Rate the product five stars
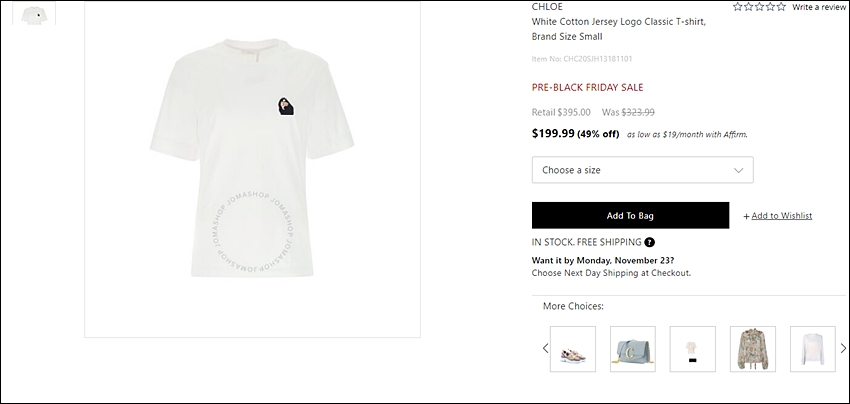This screenshot has height=404, width=850. pyautogui.click(x=781, y=7)
